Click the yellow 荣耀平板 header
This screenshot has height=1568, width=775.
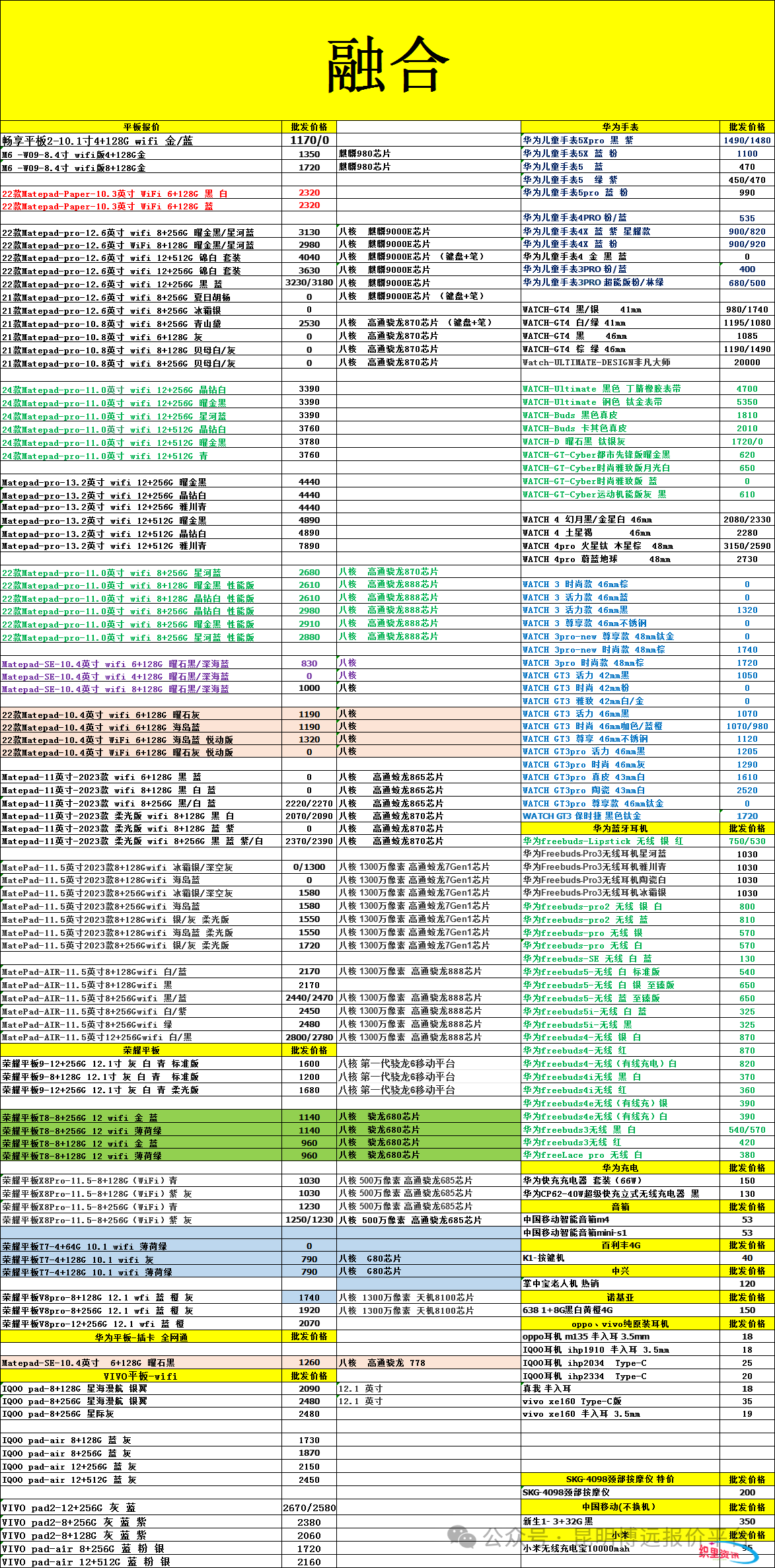tap(141, 1050)
